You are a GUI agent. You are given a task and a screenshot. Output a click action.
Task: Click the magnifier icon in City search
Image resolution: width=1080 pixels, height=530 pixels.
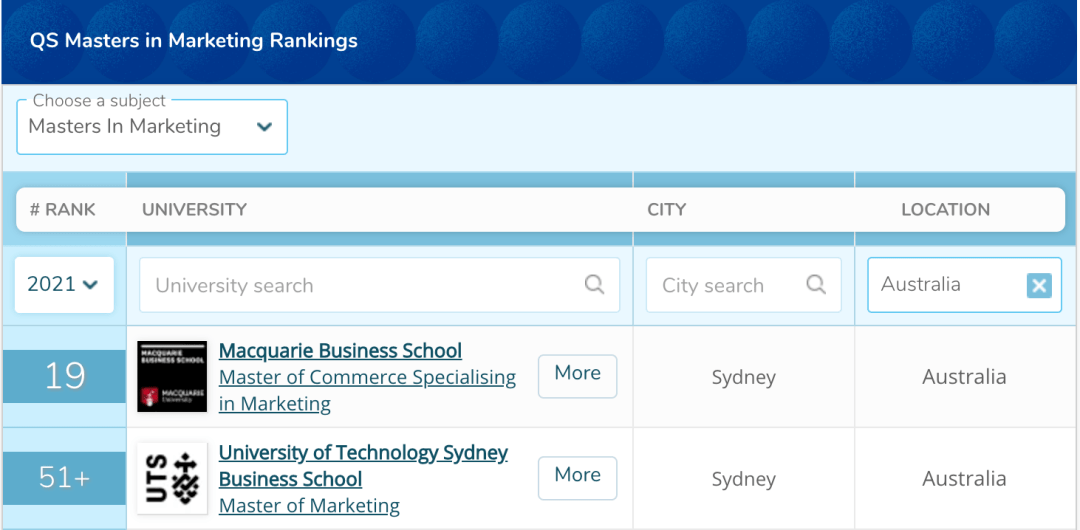click(x=816, y=284)
